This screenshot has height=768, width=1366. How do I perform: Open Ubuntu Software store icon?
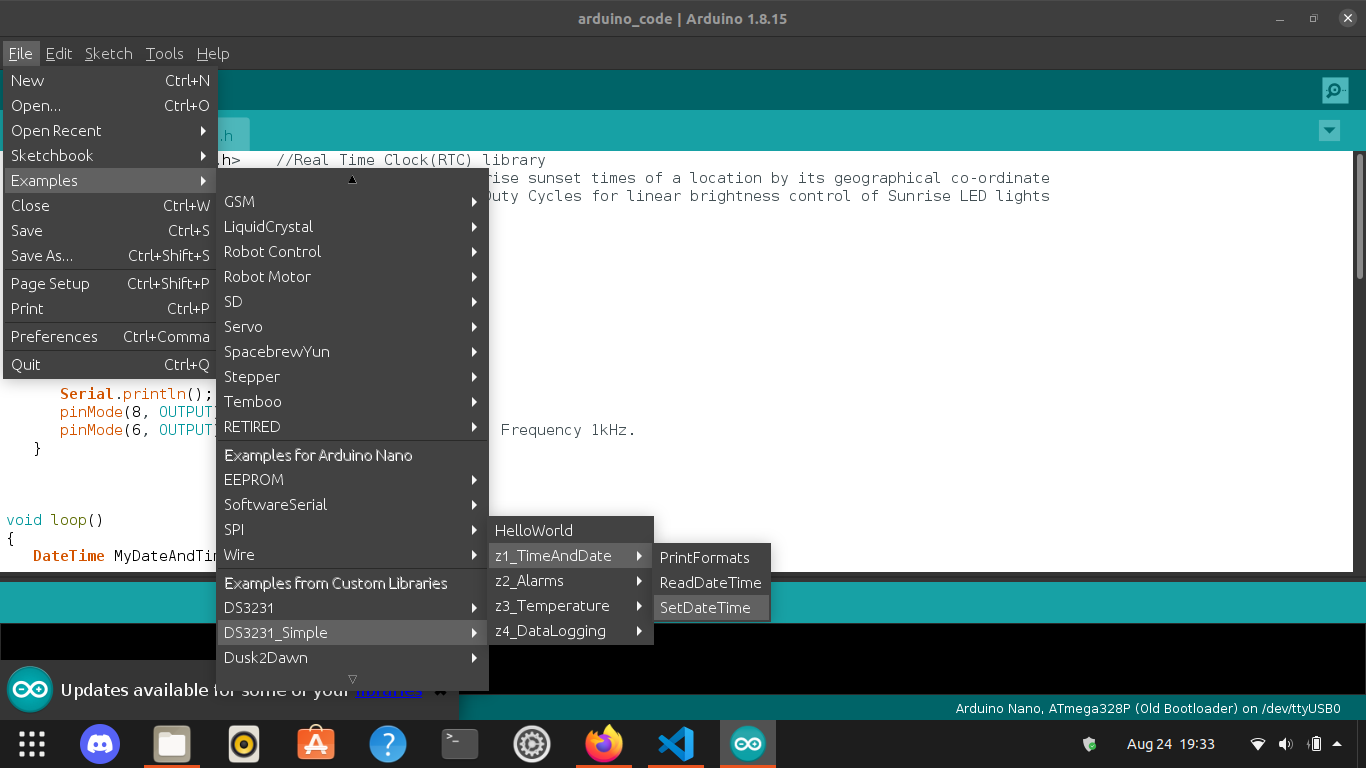316,744
